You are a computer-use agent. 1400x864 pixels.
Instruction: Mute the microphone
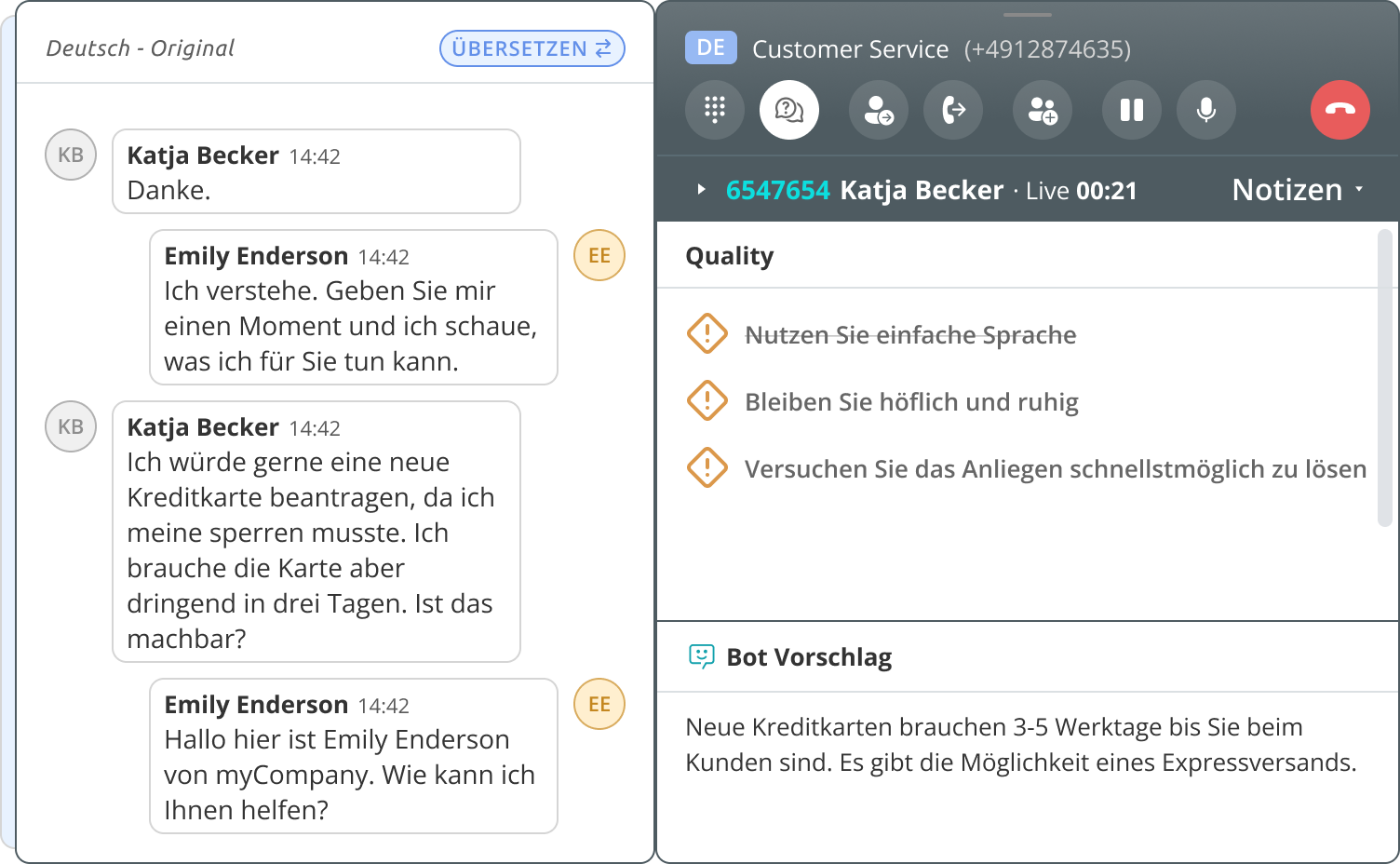click(x=1205, y=110)
